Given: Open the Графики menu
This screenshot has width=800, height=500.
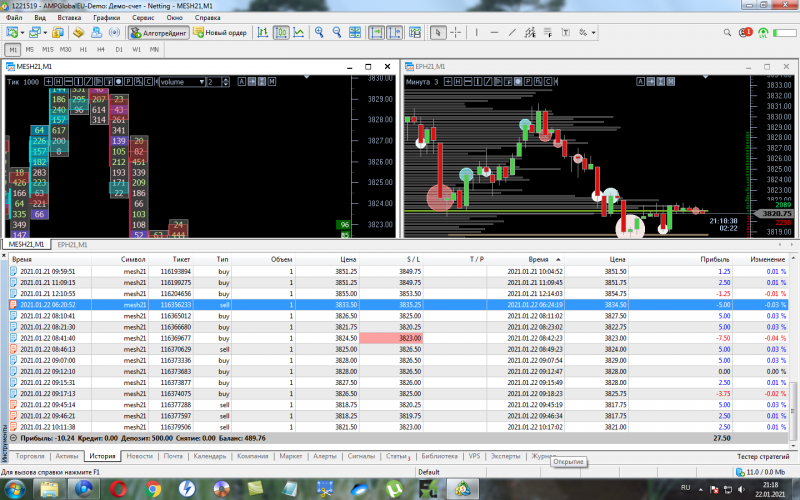Looking at the screenshot, I should click(107, 17).
